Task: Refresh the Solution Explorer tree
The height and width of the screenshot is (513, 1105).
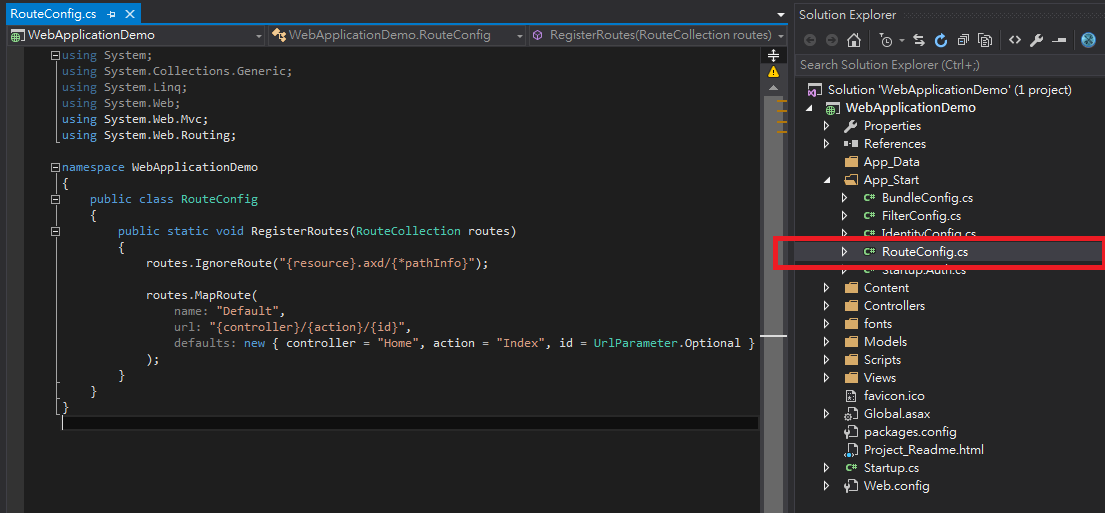Action: [941, 40]
